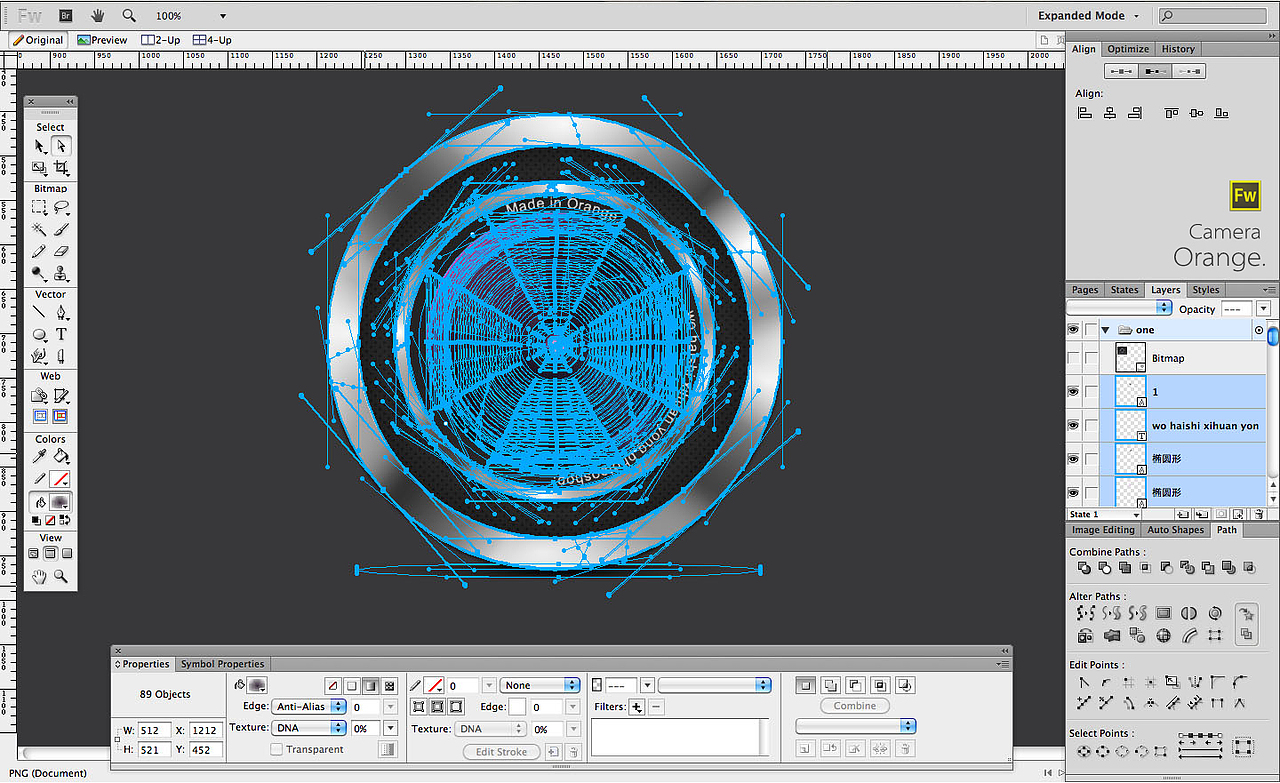Switch to the Styles tab
Screen dimensions: 1280x783
(x=1206, y=290)
